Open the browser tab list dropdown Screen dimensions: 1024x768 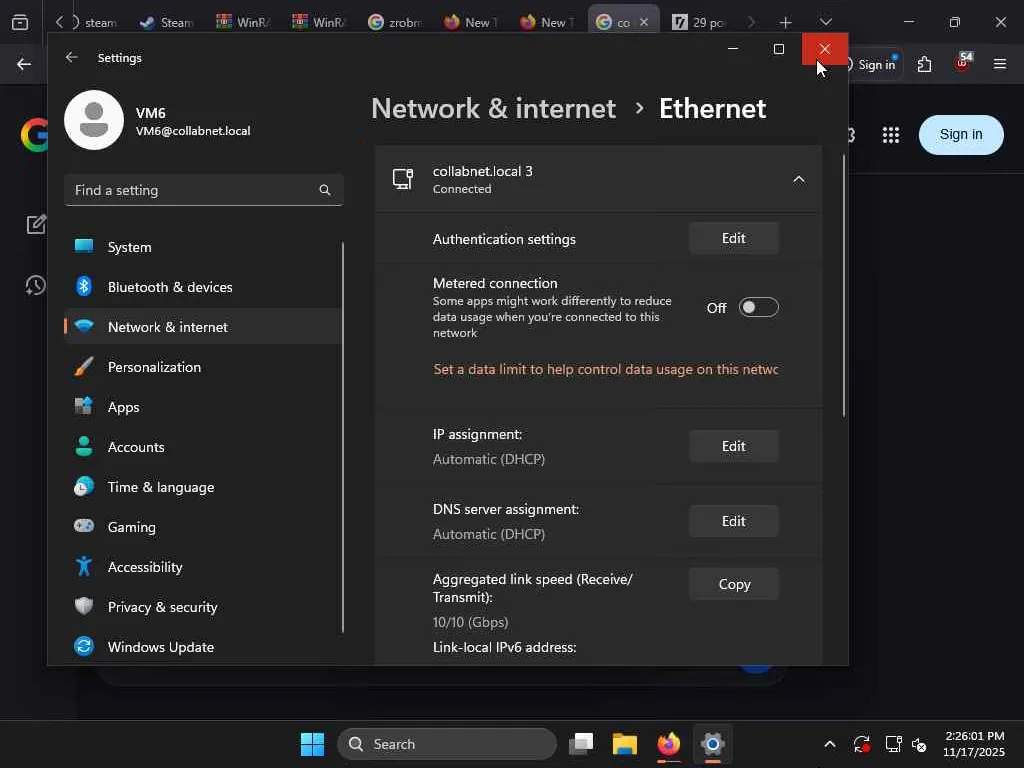tap(825, 22)
